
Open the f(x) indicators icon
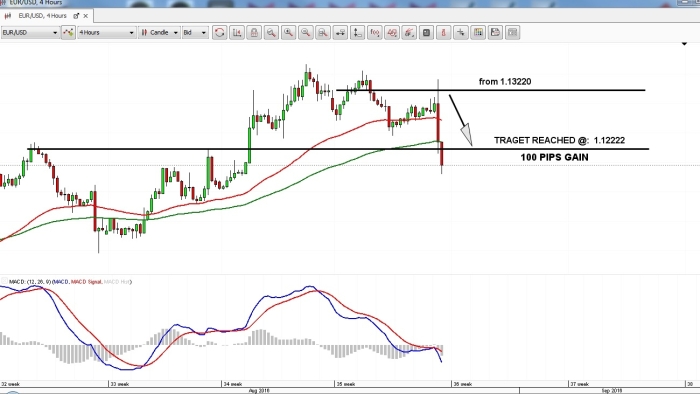(x=375, y=33)
